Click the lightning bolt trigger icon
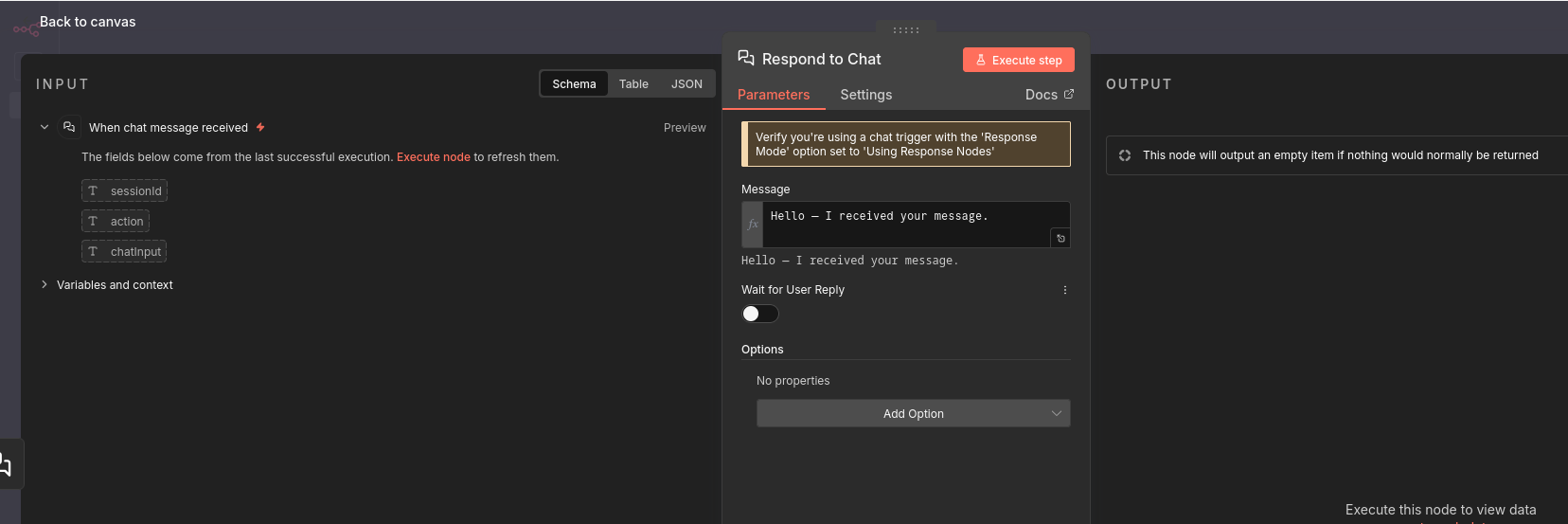Screen dimensions: 1568x524 [260, 127]
